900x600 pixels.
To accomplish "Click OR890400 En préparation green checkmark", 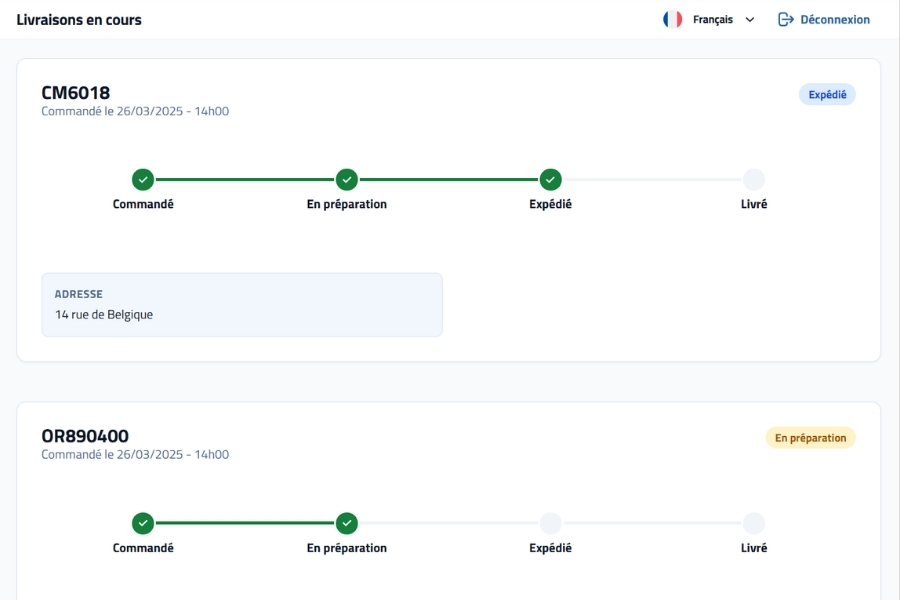I will pyautogui.click(x=347, y=523).
